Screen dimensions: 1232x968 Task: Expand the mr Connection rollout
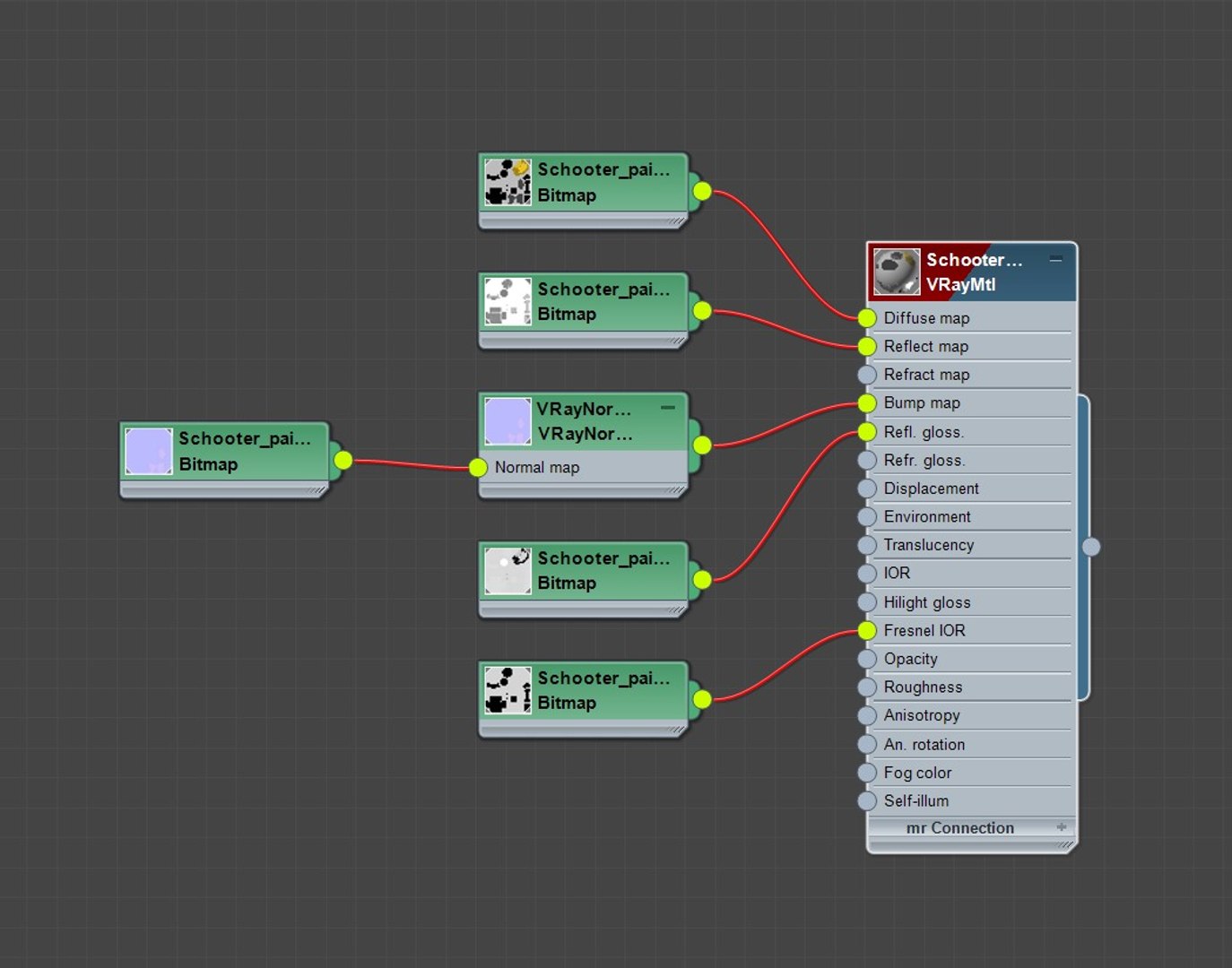pos(1062,827)
